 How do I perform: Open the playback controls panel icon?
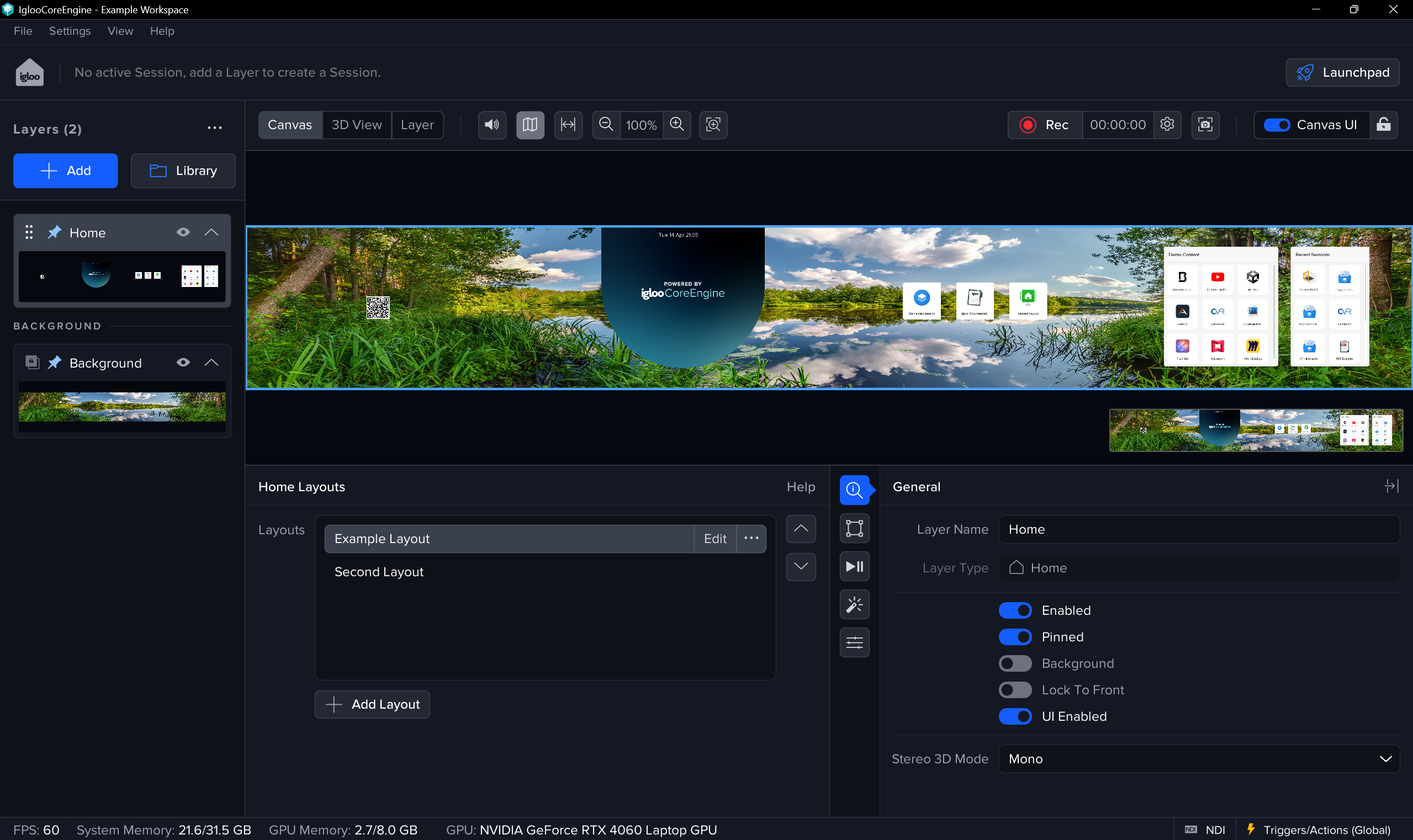click(854, 566)
